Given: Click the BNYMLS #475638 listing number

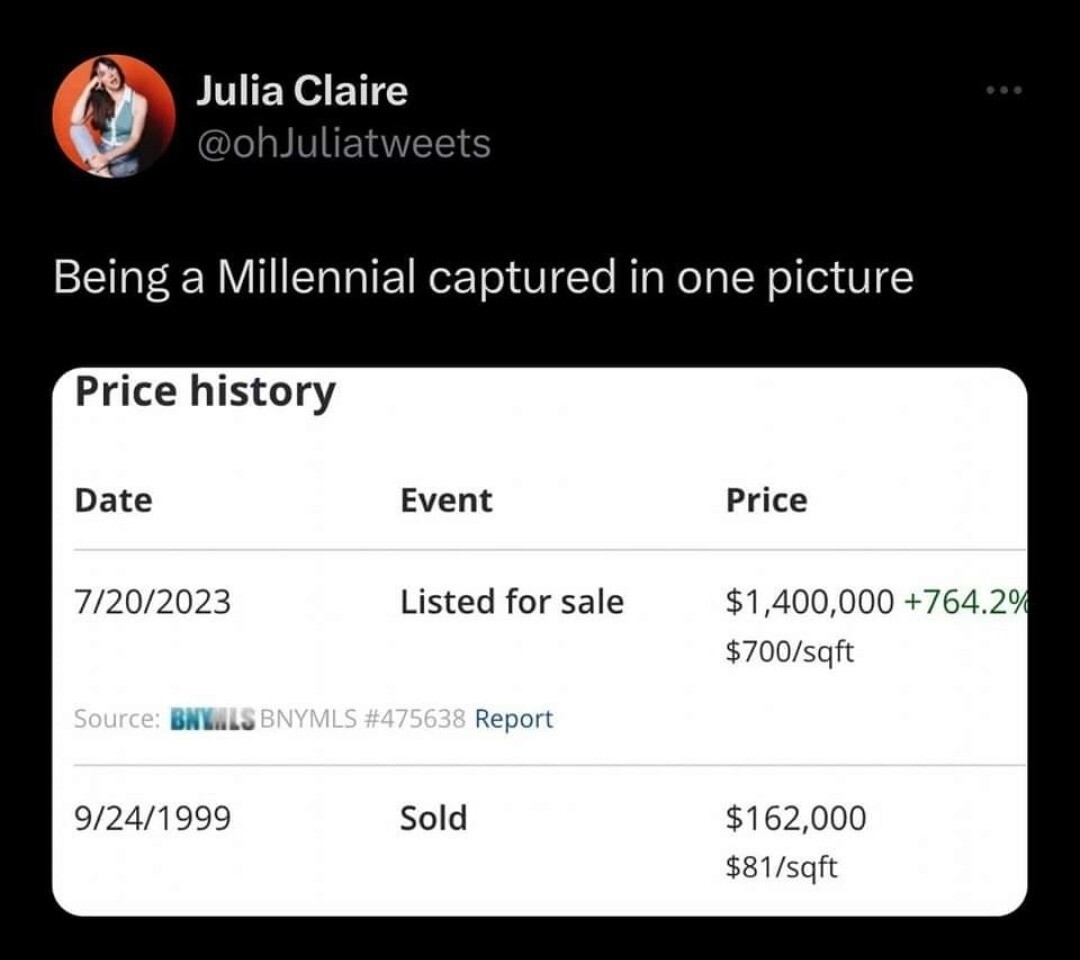Looking at the screenshot, I should pos(362,719).
